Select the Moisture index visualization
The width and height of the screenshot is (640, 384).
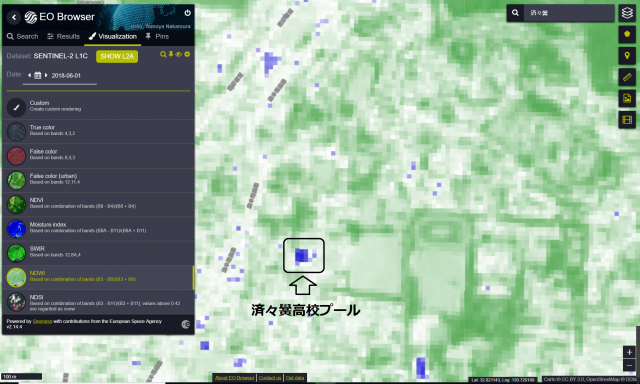coord(98,229)
